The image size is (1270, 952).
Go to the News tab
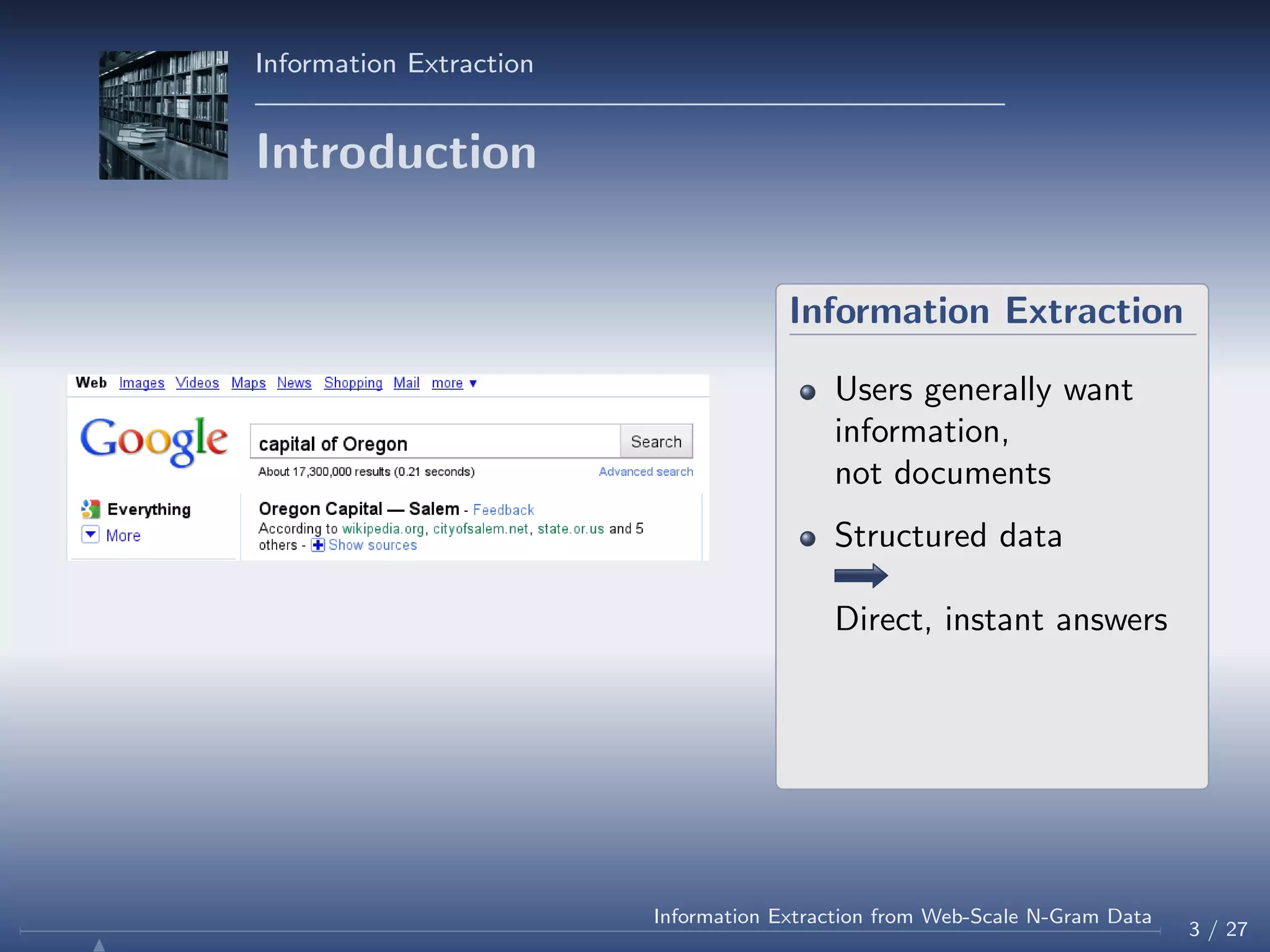pos(294,383)
